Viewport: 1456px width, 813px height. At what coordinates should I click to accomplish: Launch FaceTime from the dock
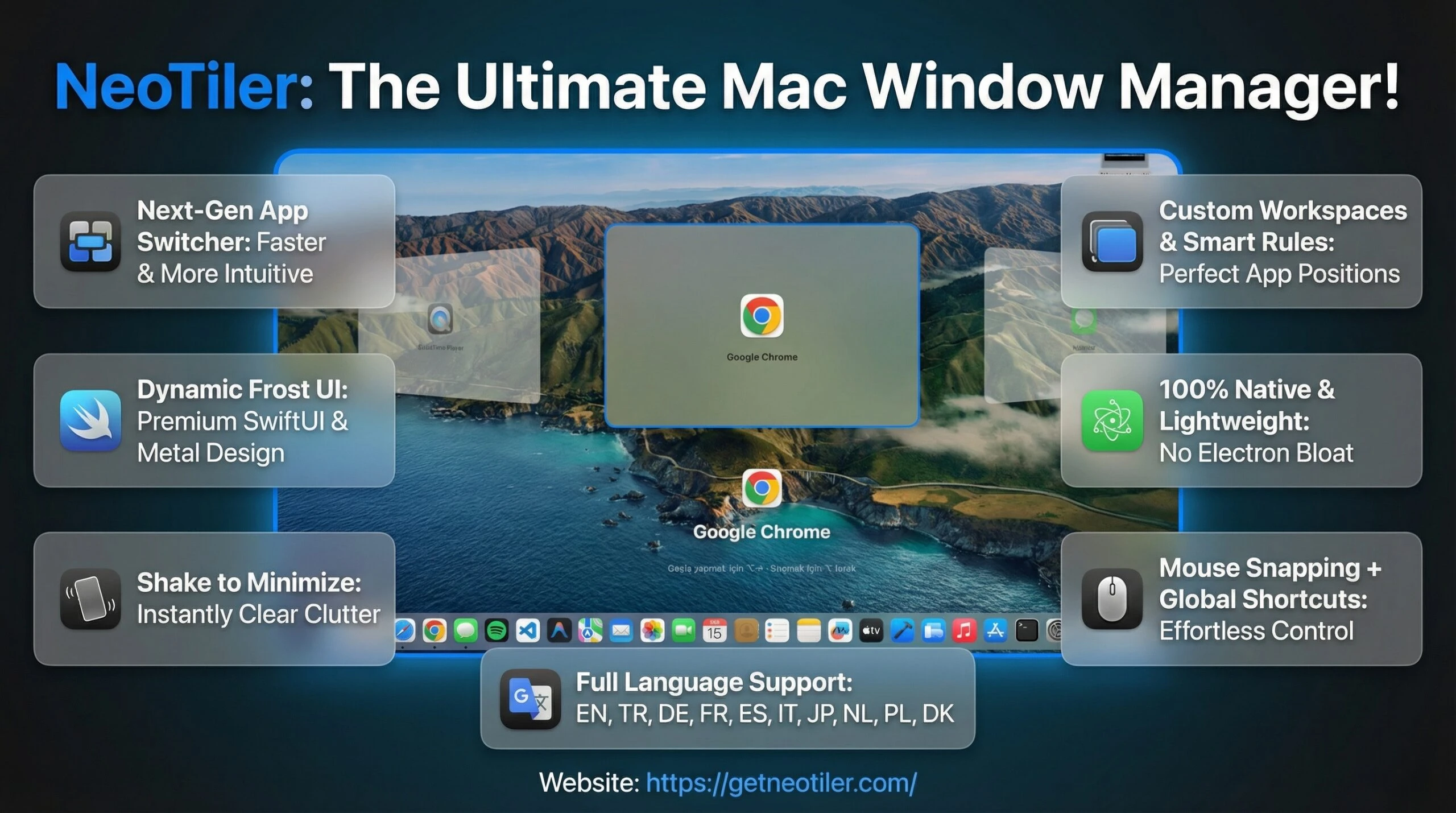pos(682,629)
